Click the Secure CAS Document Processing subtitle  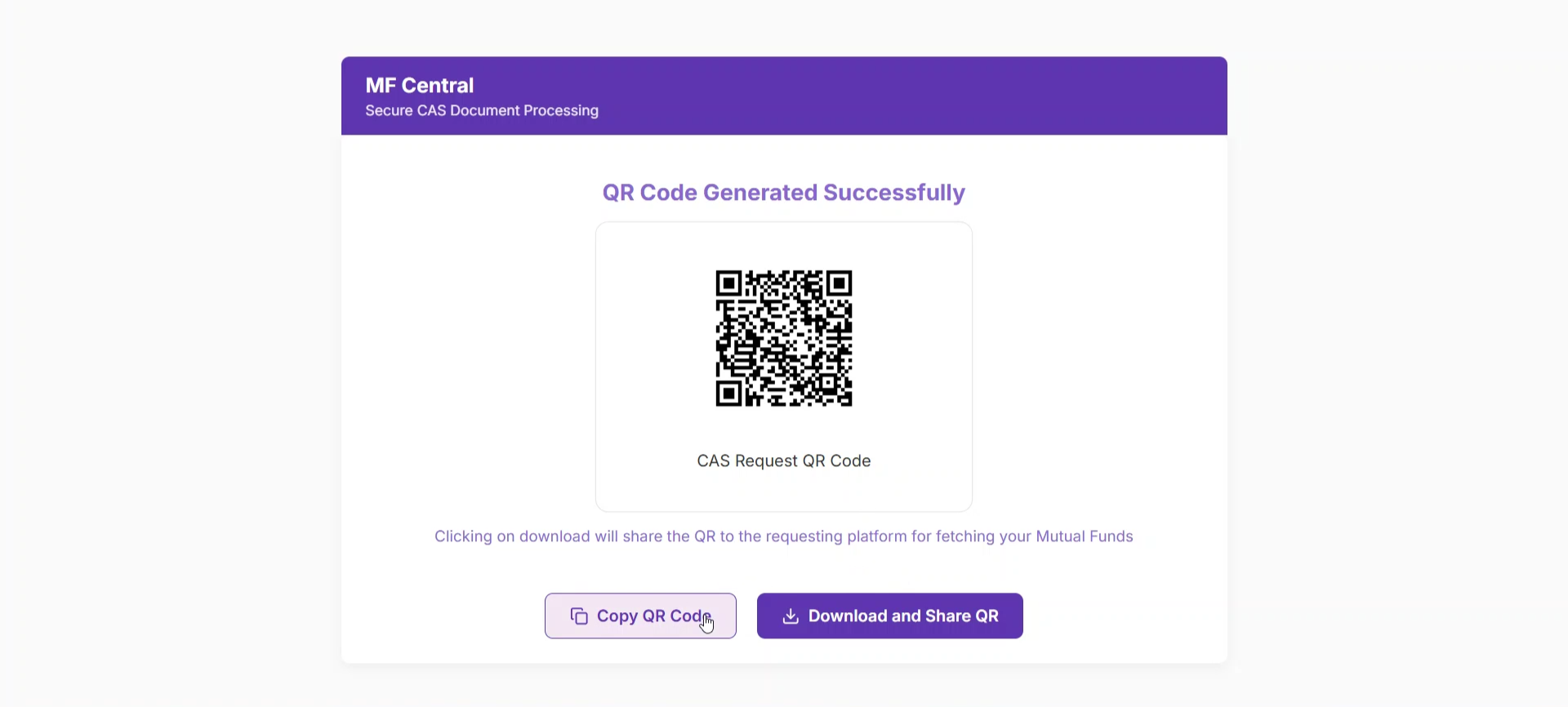(x=482, y=110)
